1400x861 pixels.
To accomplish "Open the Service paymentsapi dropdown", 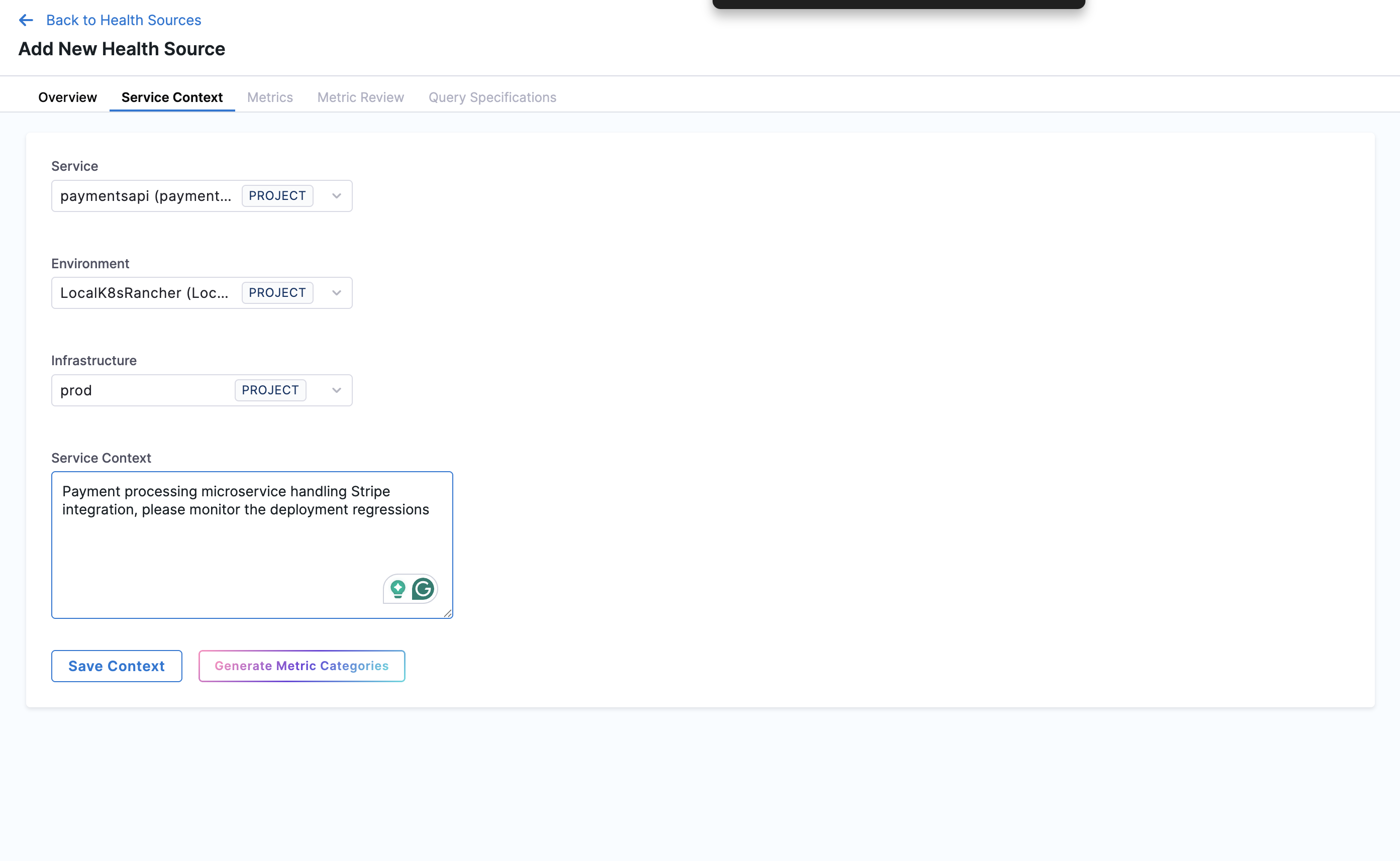I will point(202,196).
